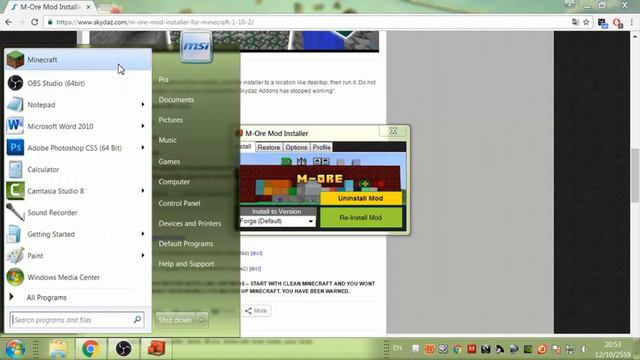Expand Paint recent files arrow
Image resolution: width=640 pixels, height=360 pixels.
(143, 256)
